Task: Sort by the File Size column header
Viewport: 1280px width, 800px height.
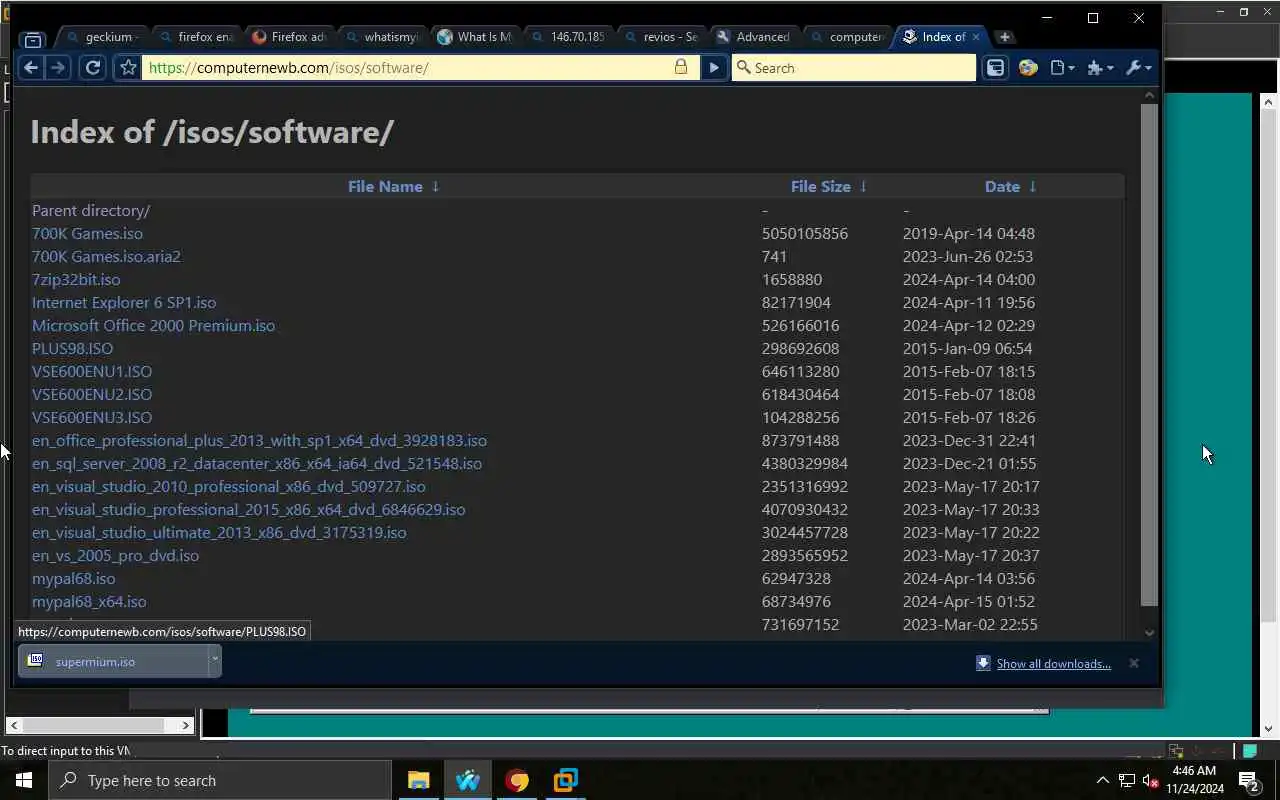Action: 820,186
